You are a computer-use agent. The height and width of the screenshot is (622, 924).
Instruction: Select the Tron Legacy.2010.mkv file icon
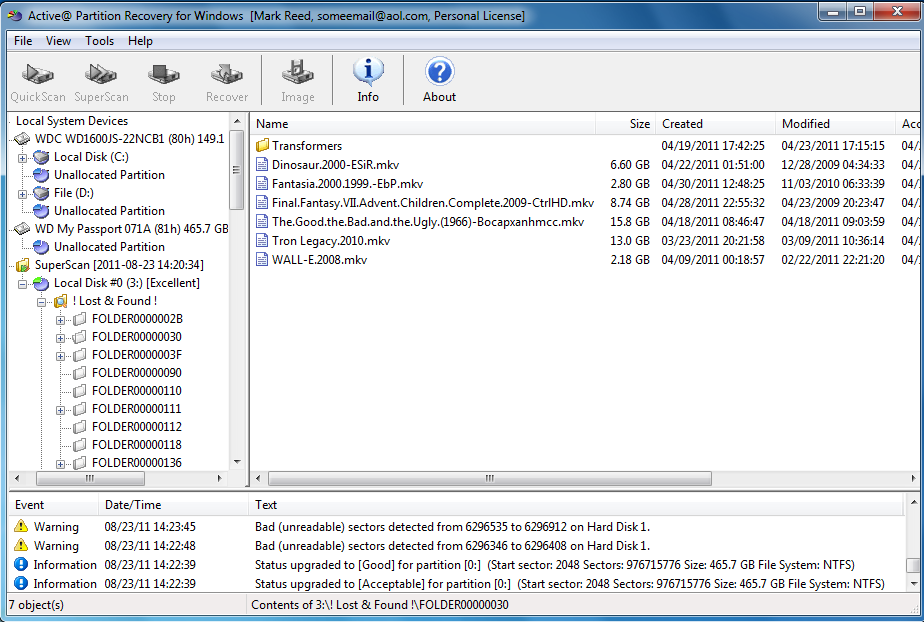(262, 241)
